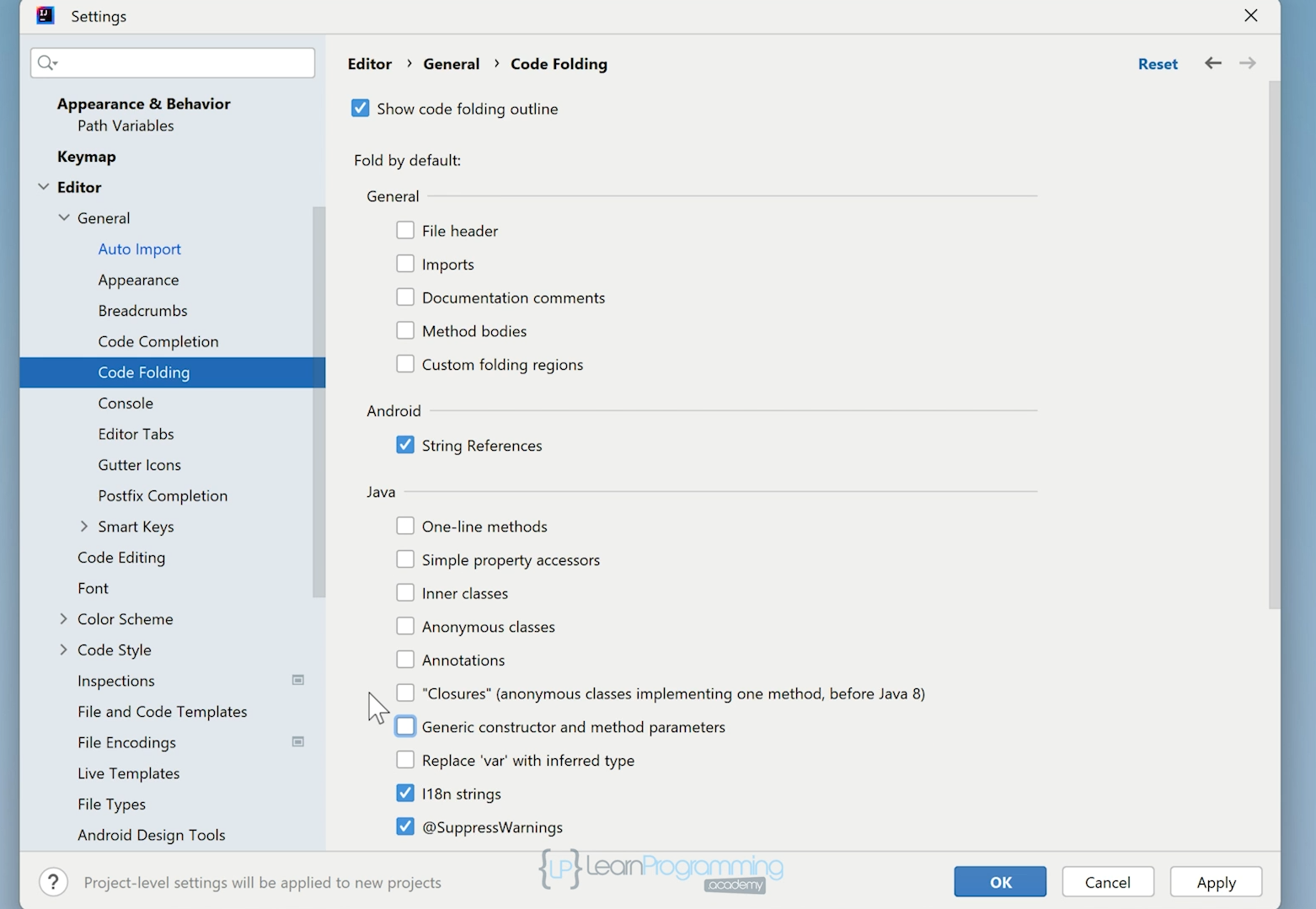Image resolution: width=1316 pixels, height=909 pixels.
Task: Toggle Show code folding outline
Action: tap(360, 109)
